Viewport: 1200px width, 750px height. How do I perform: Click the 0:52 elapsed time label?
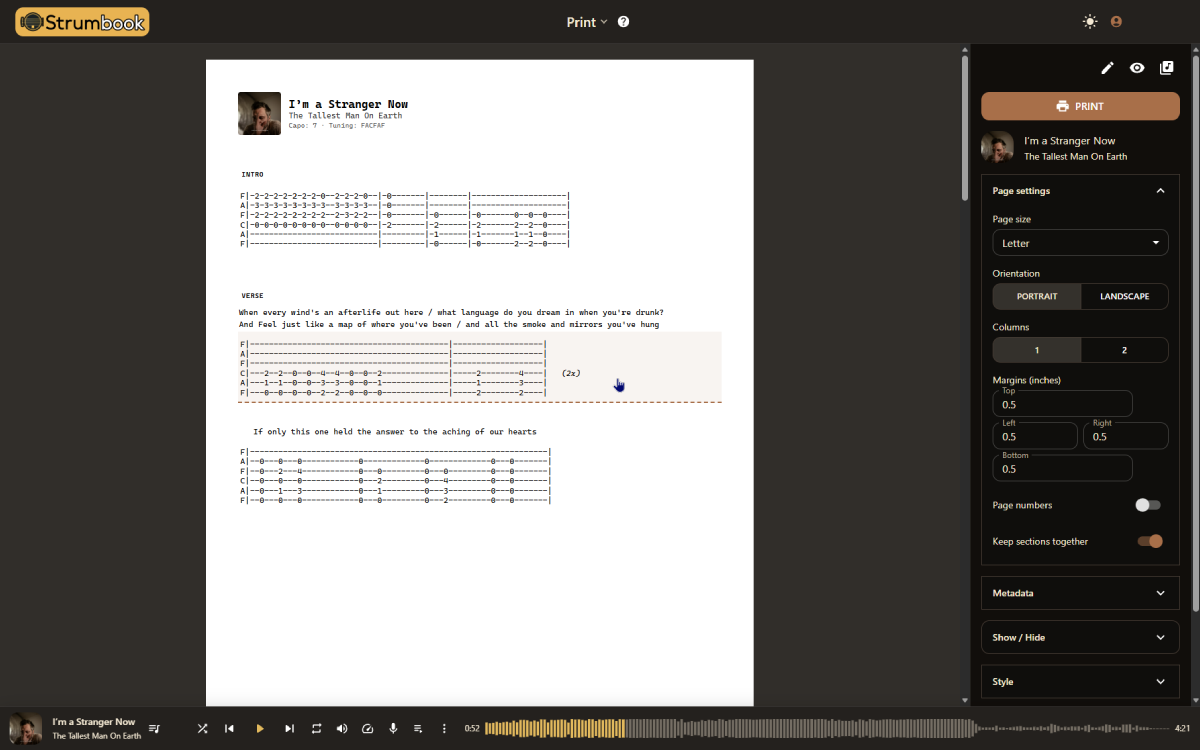(472, 729)
